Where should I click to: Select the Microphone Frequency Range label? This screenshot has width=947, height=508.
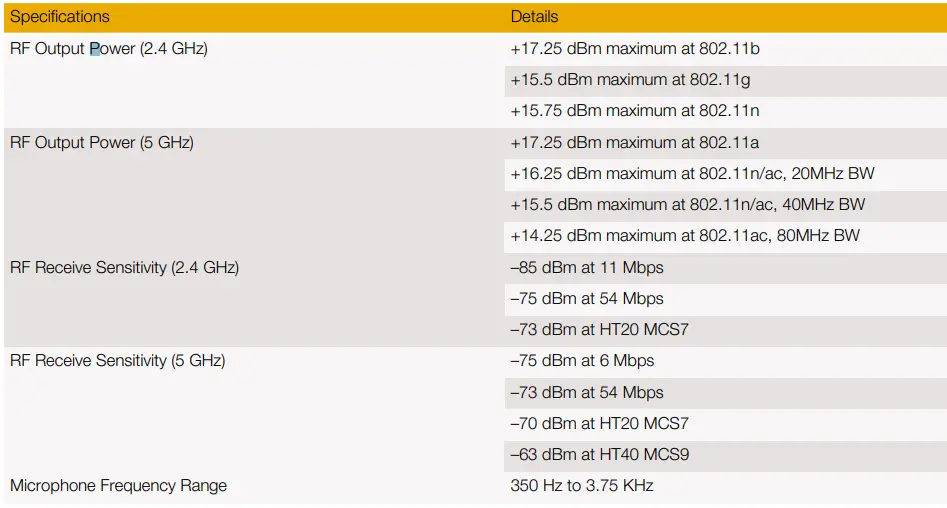click(118, 485)
